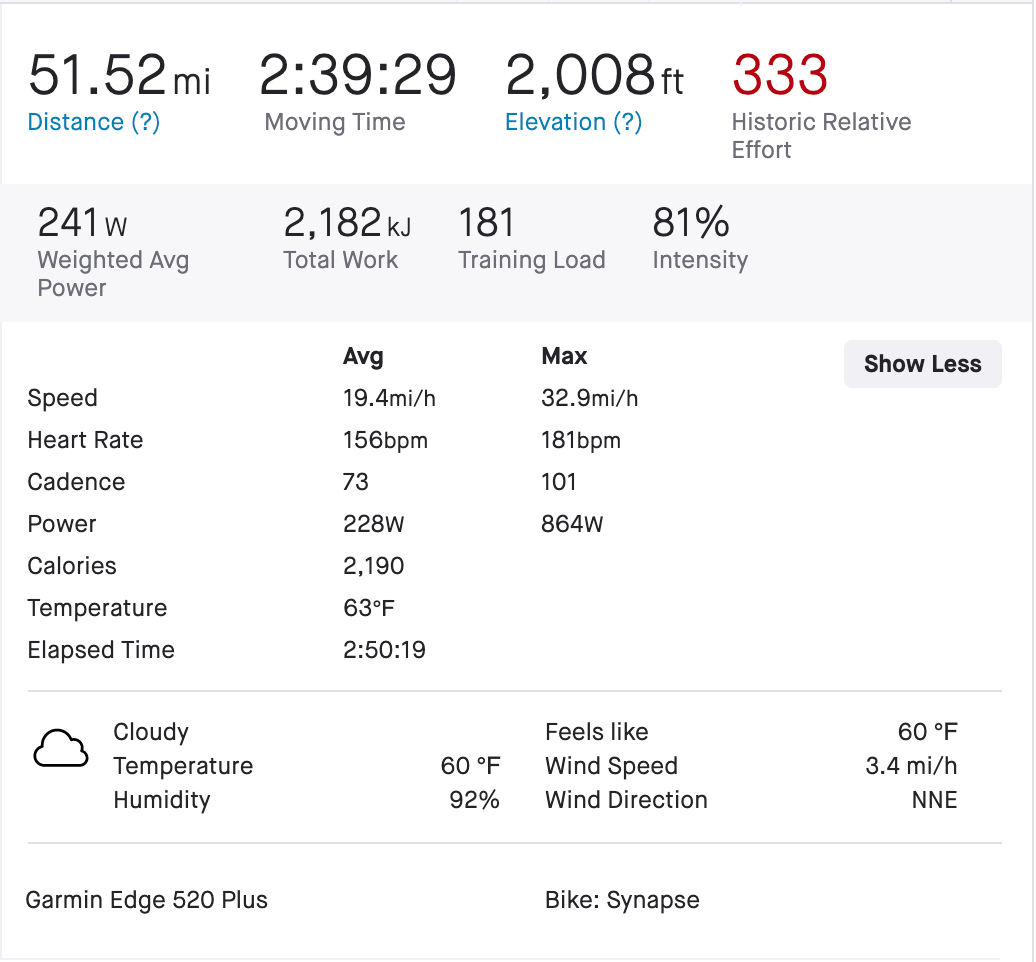Image resolution: width=1036 pixels, height=962 pixels.
Task: Click the Max column header
Action: 564,357
